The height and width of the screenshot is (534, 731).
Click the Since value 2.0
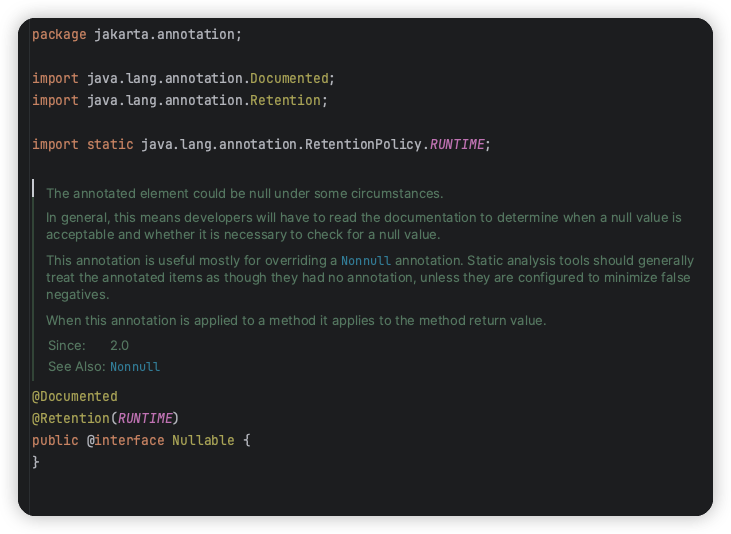[119, 346]
